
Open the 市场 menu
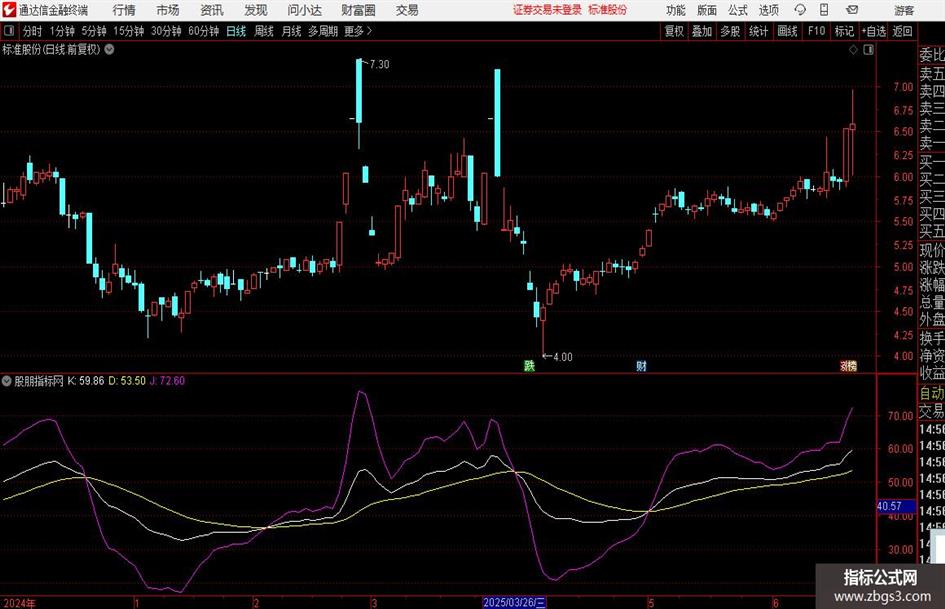coord(168,10)
